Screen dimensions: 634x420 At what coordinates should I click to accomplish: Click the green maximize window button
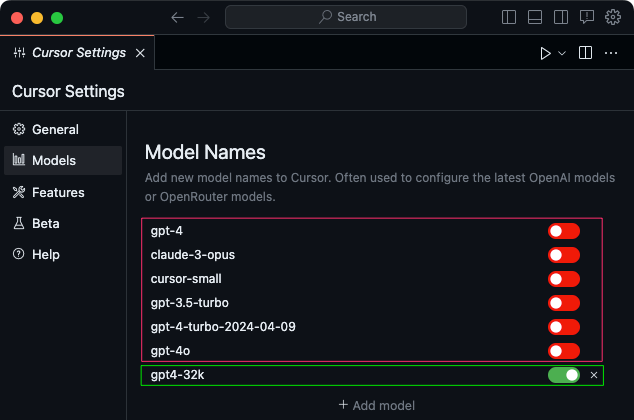[x=57, y=18]
